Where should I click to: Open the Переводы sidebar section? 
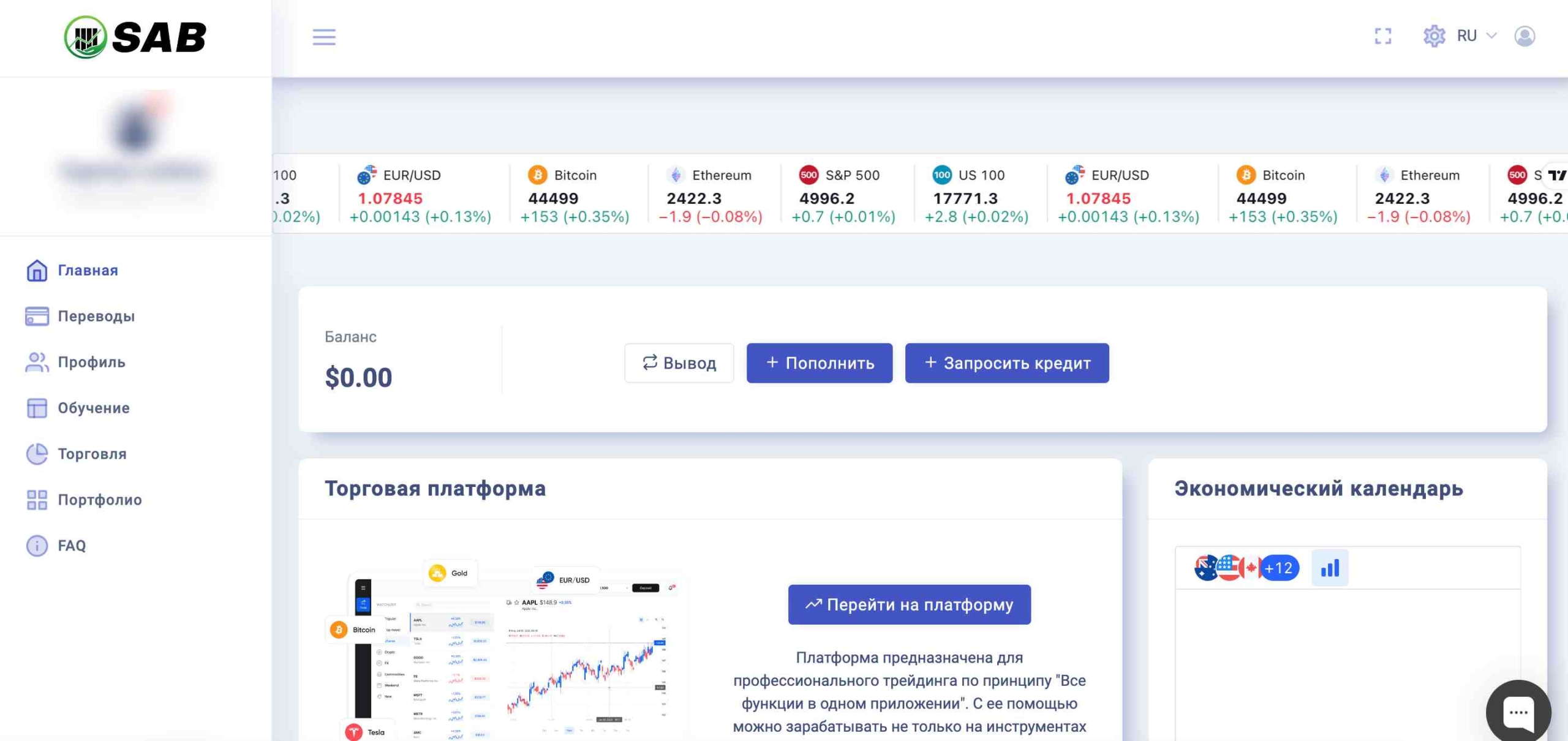(x=96, y=316)
